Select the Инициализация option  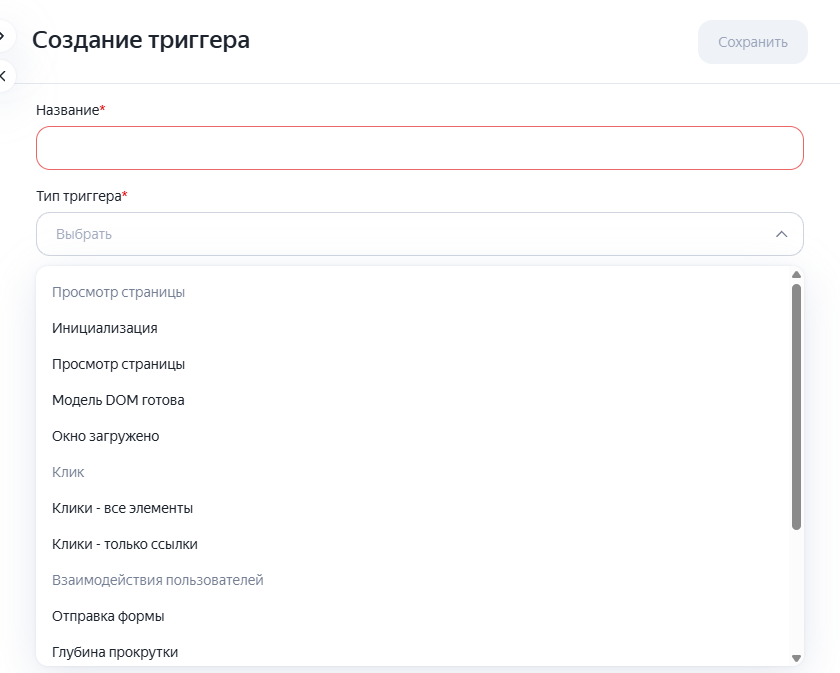point(414,328)
